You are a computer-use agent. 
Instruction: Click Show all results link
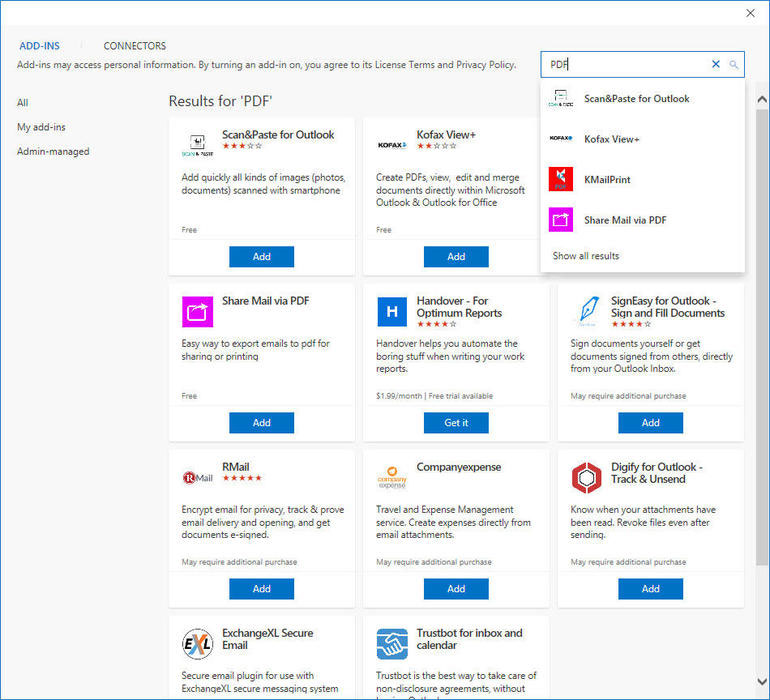pos(586,255)
